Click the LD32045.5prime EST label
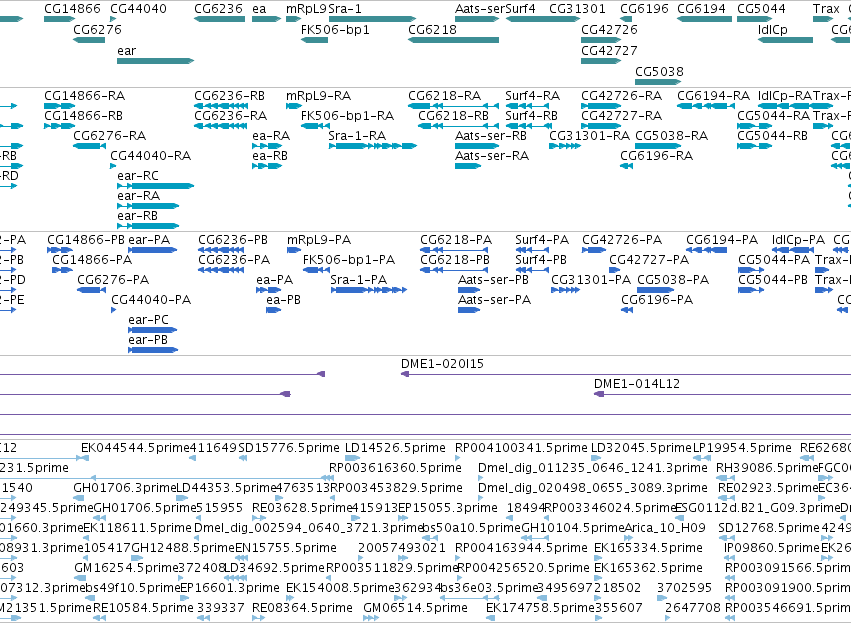The height and width of the screenshot is (623, 851). 642,448
